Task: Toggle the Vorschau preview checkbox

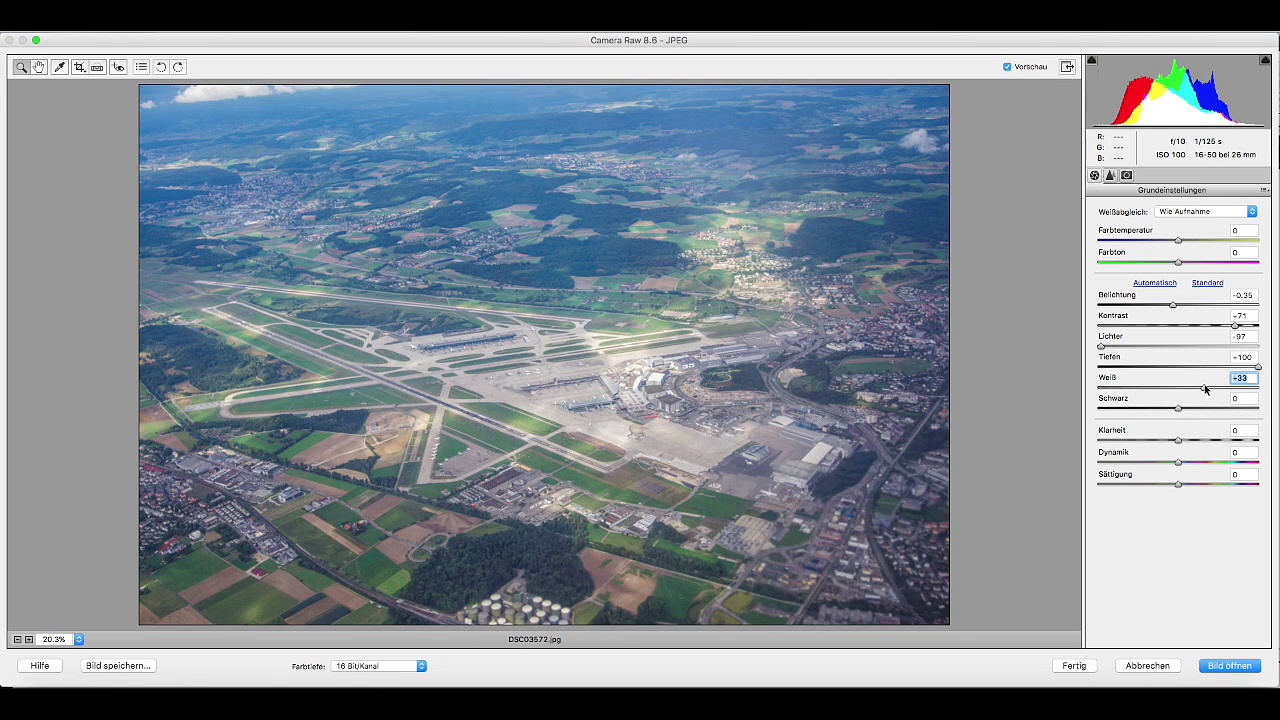Action: [x=1007, y=67]
